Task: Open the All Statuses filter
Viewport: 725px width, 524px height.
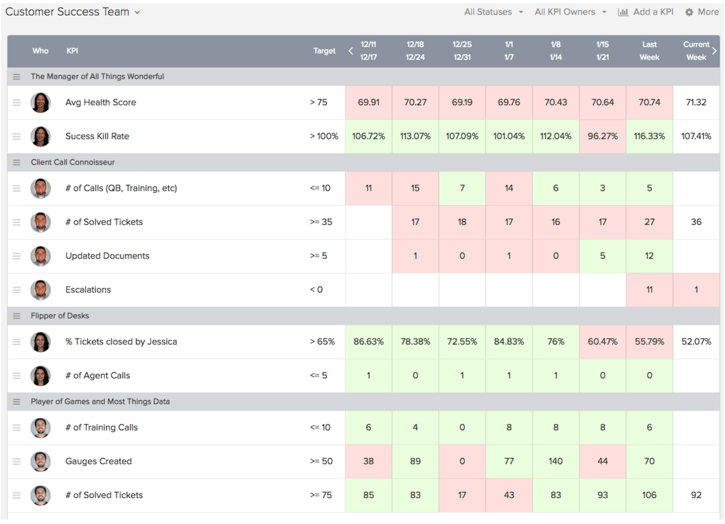Action: pos(493,12)
